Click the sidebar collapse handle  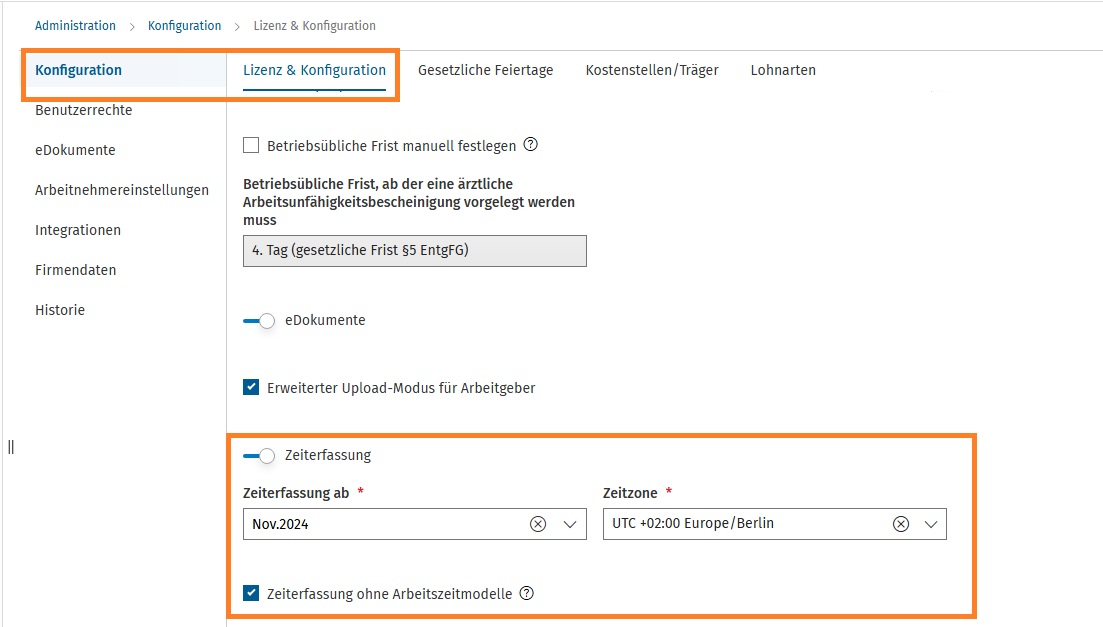[x=11, y=447]
